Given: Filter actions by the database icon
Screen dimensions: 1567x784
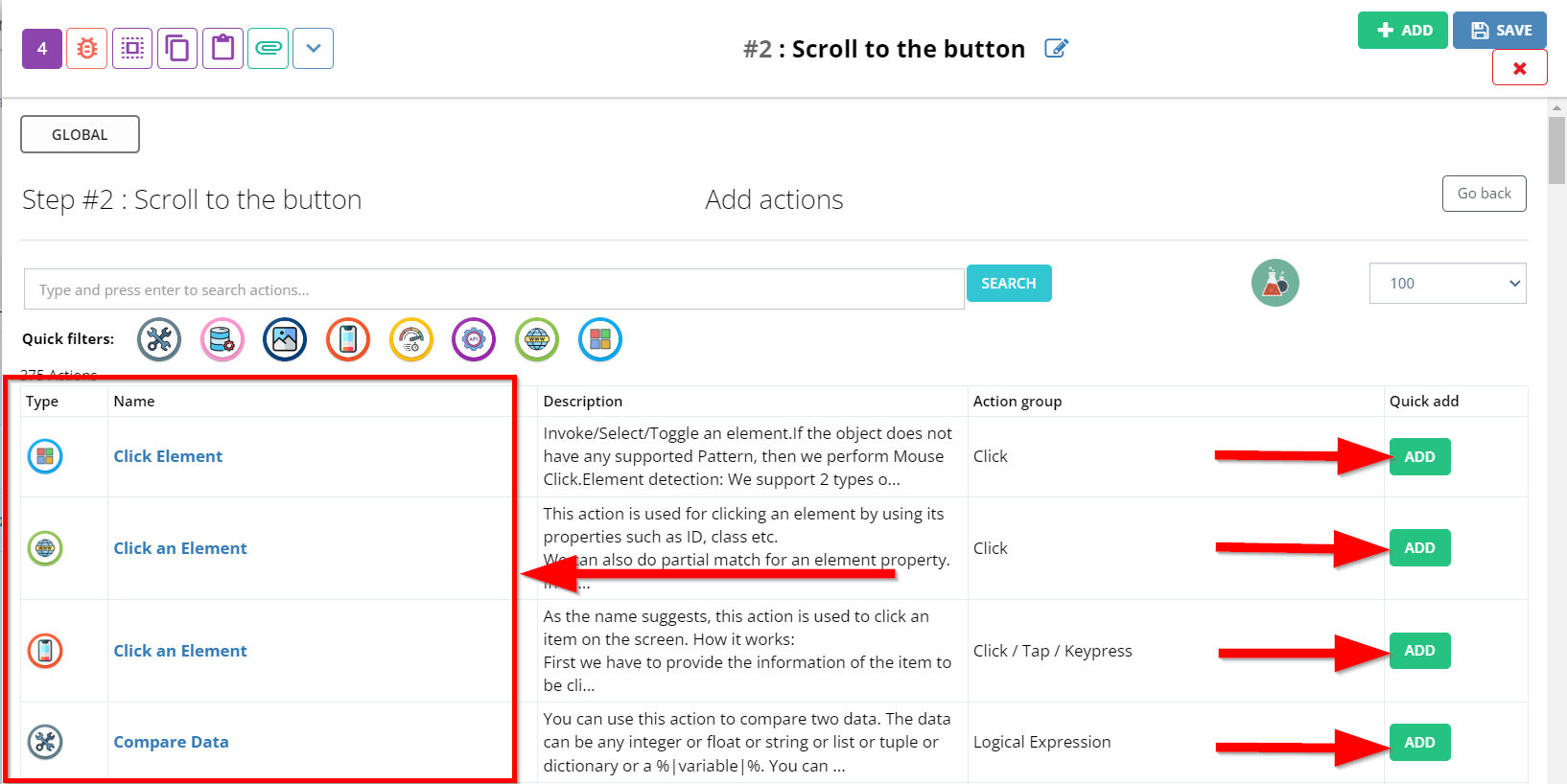Looking at the screenshot, I should [x=222, y=339].
